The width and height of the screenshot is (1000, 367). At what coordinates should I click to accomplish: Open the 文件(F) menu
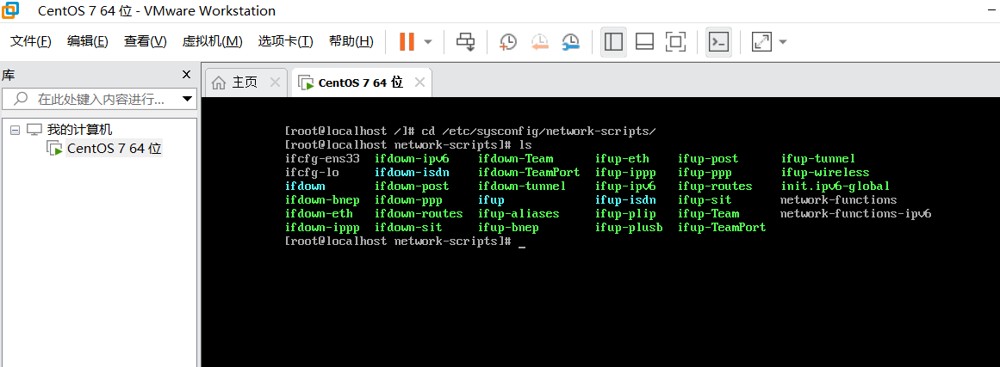(x=31, y=41)
